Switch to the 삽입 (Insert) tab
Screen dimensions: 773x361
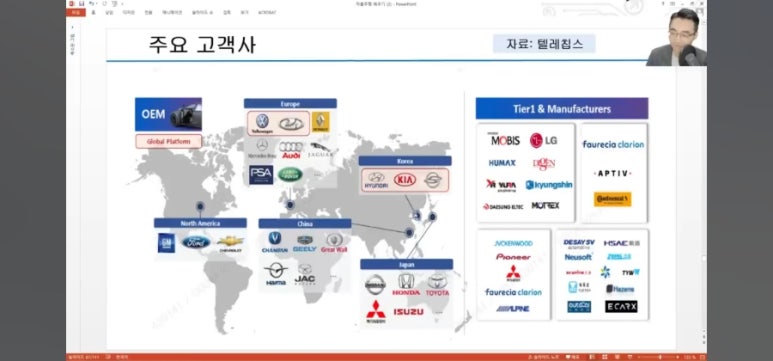(x=109, y=12)
